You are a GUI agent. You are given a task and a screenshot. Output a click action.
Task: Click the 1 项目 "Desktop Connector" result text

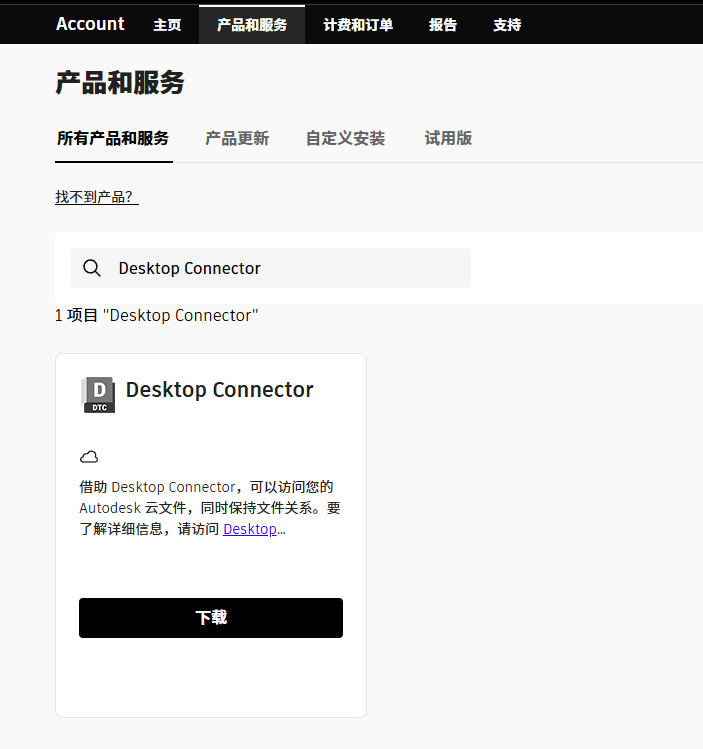(157, 316)
